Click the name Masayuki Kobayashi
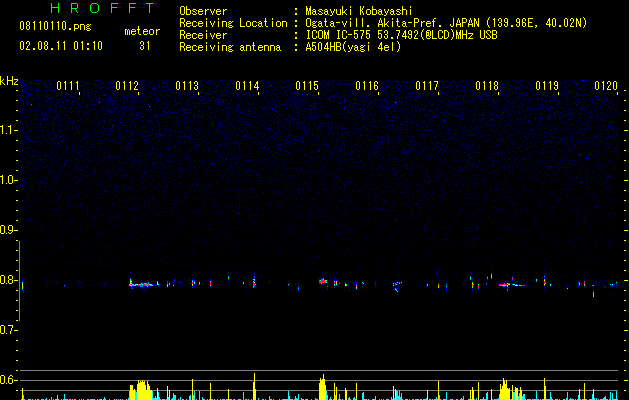629x400 pixels. pos(359,11)
